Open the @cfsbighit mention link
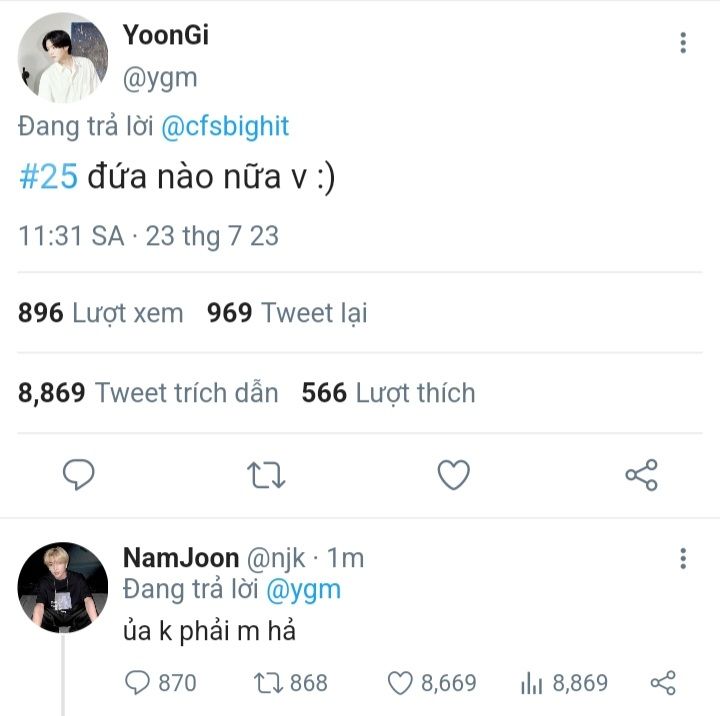The image size is (720, 716). [x=225, y=127]
